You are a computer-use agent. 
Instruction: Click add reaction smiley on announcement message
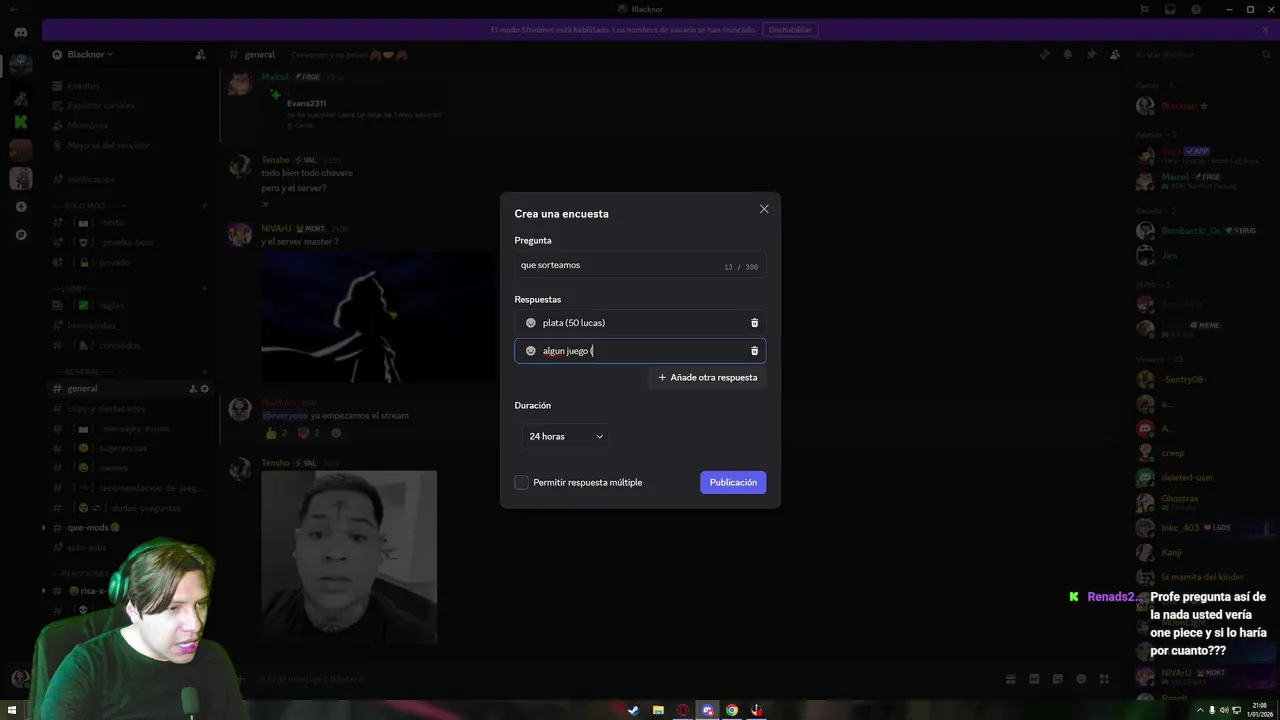point(336,433)
